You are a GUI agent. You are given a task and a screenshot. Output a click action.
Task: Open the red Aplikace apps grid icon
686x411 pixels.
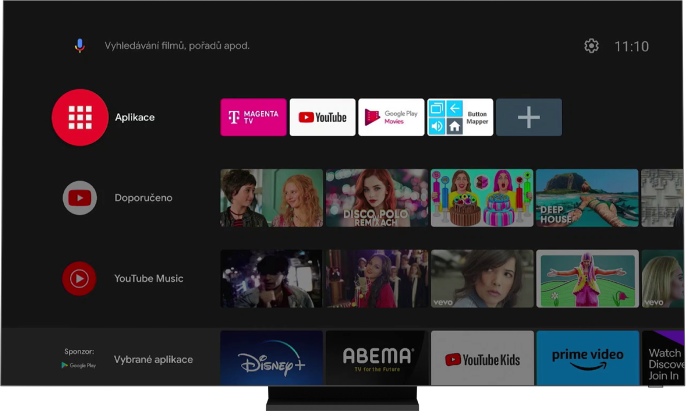pyautogui.click(x=80, y=117)
